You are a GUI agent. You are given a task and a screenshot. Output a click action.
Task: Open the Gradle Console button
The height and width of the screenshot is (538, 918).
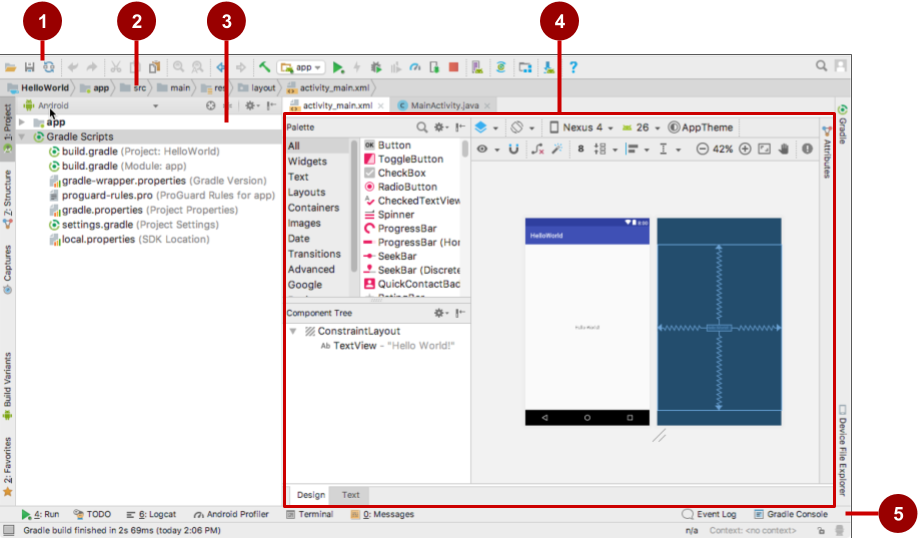pos(791,514)
